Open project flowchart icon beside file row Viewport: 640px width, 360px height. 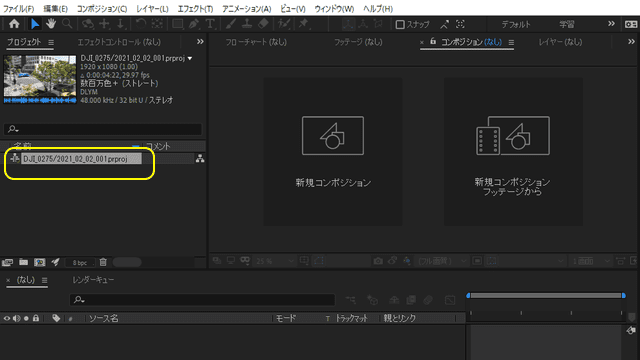pos(200,159)
